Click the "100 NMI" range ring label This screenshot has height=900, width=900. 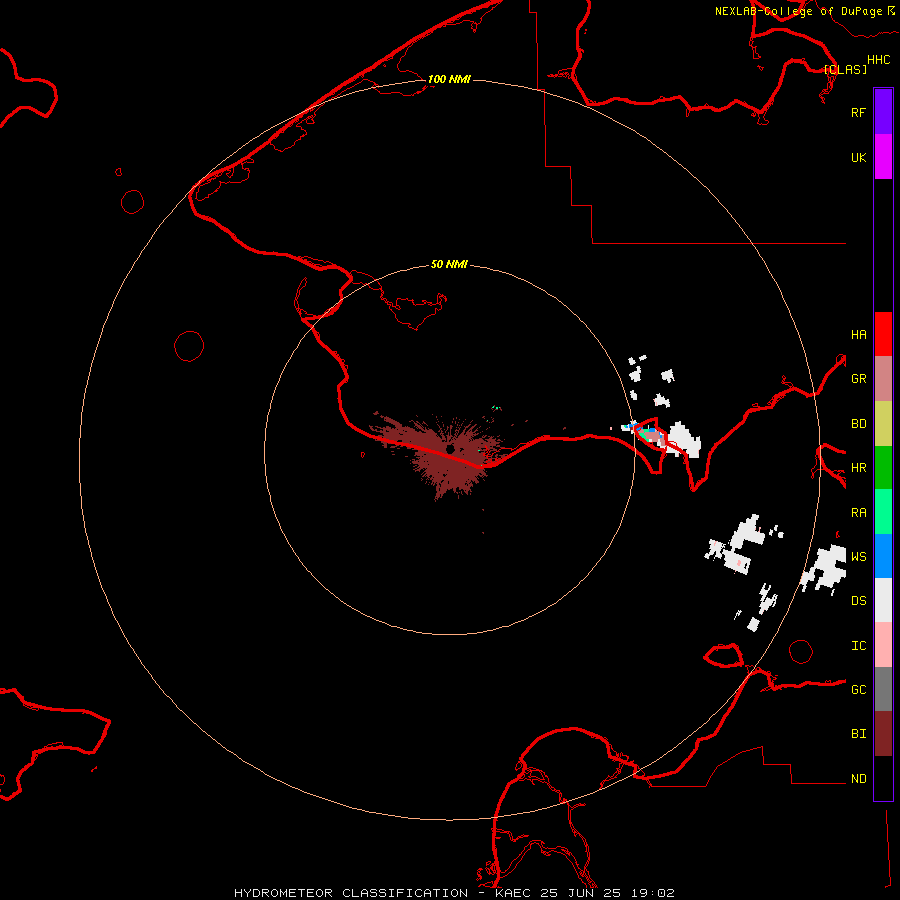[x=449, y=79]
